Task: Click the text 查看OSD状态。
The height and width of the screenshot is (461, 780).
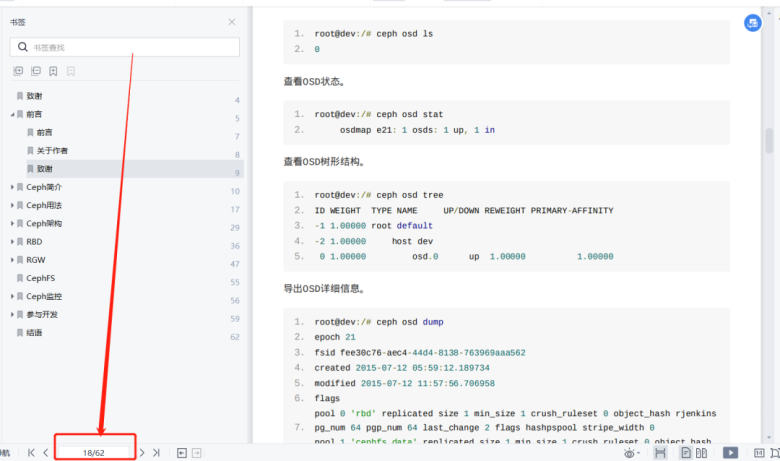Action: (x=314, y=82)
